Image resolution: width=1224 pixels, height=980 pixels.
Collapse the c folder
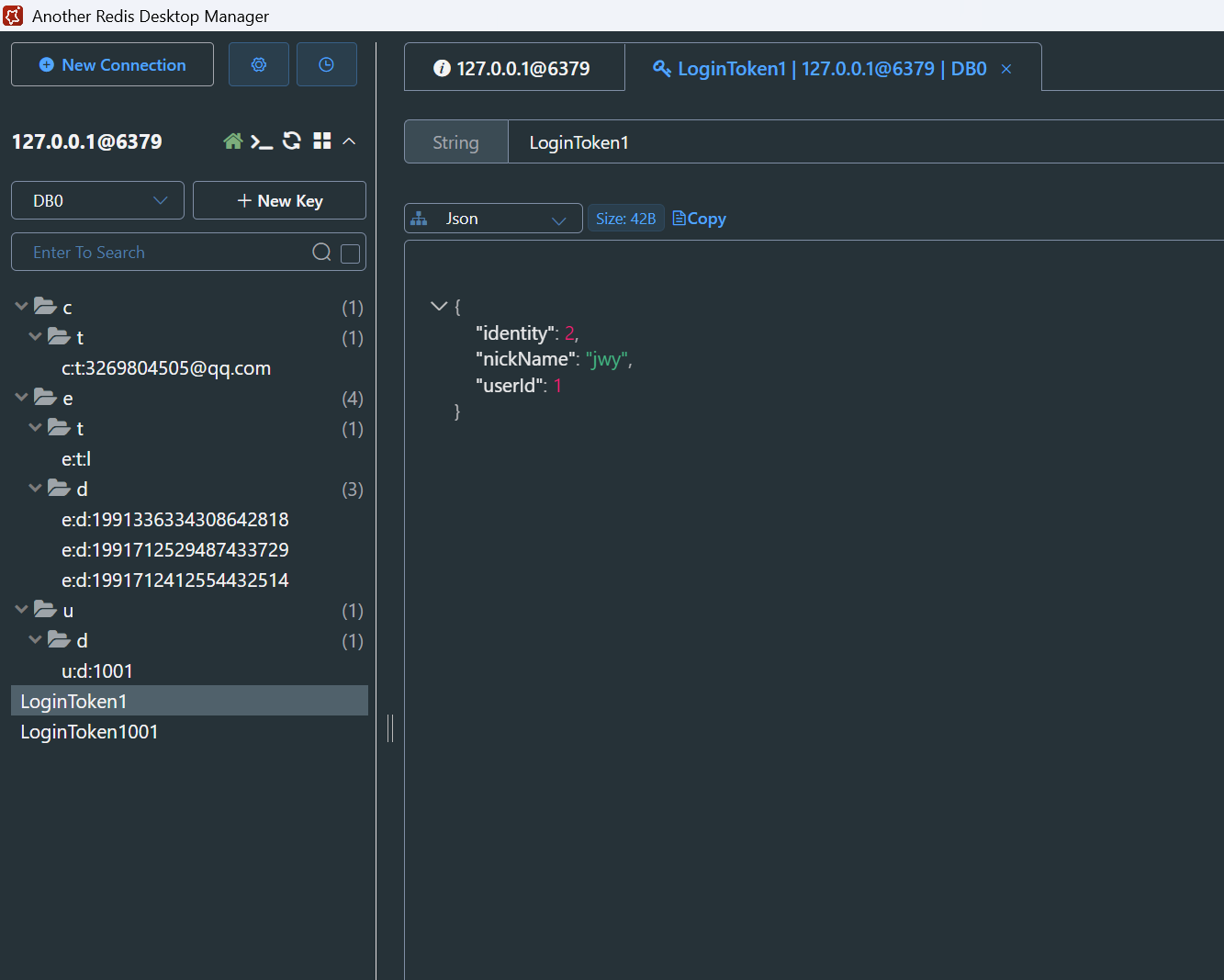(22, 306)
